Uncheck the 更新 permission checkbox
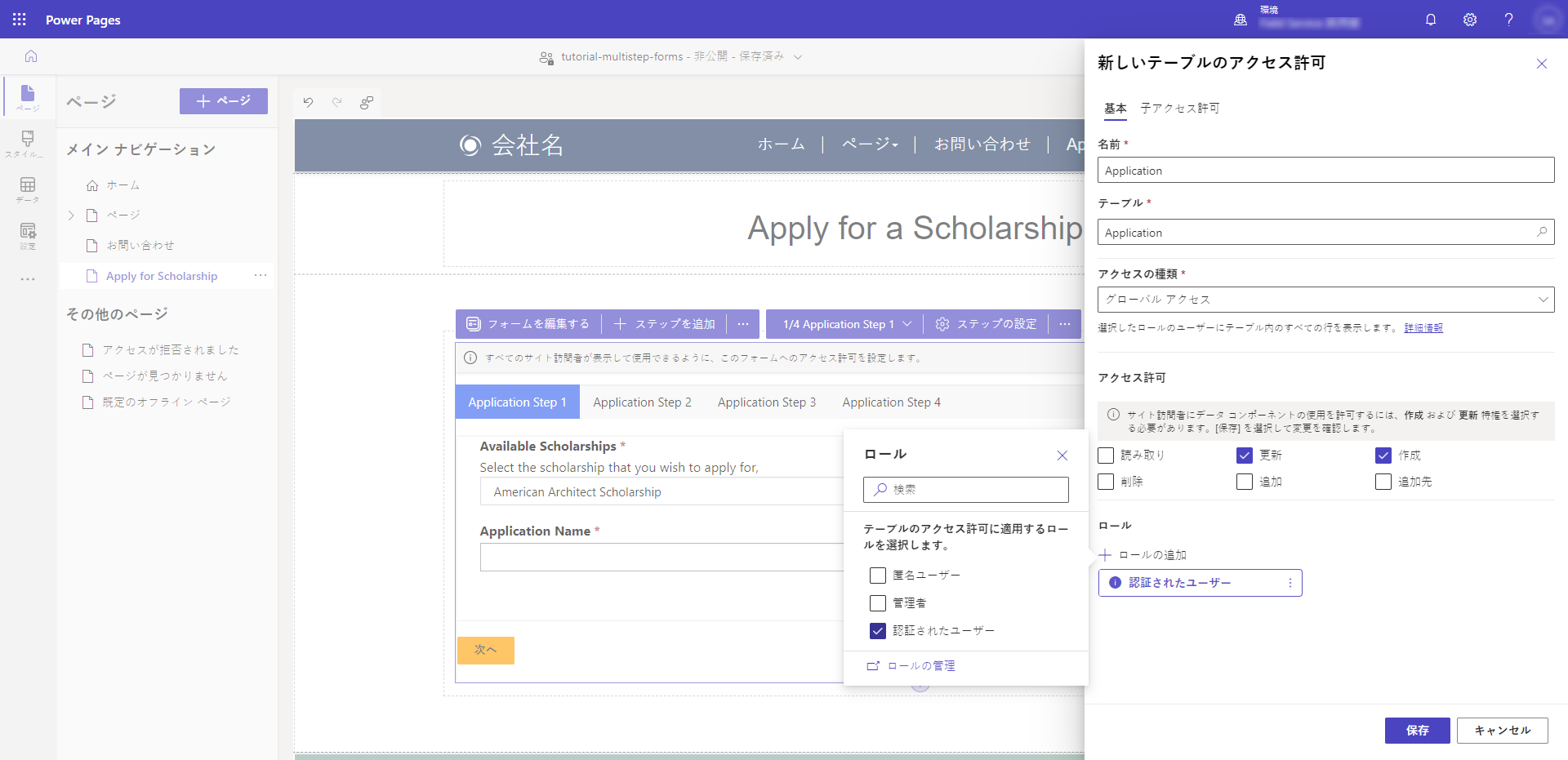The width and height of the screenshot is (1568, 760). [x=1245, y=456]
